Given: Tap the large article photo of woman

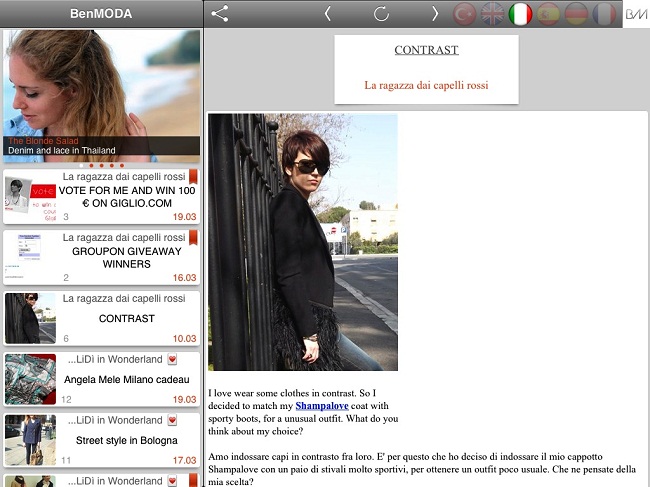Looking at the screenshot, I should click(x=303, y=242).
